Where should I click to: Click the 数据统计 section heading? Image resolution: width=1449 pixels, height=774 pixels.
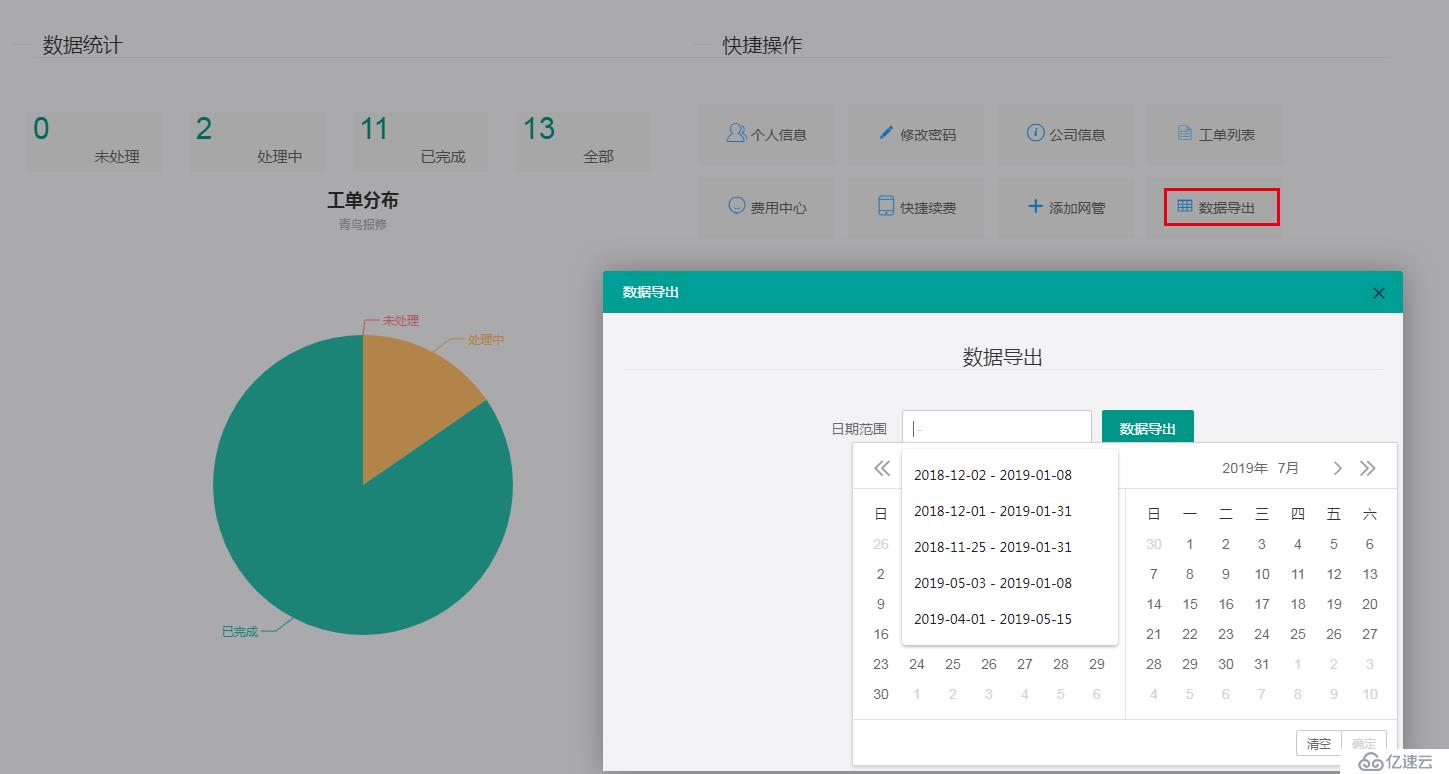point(83,45)
